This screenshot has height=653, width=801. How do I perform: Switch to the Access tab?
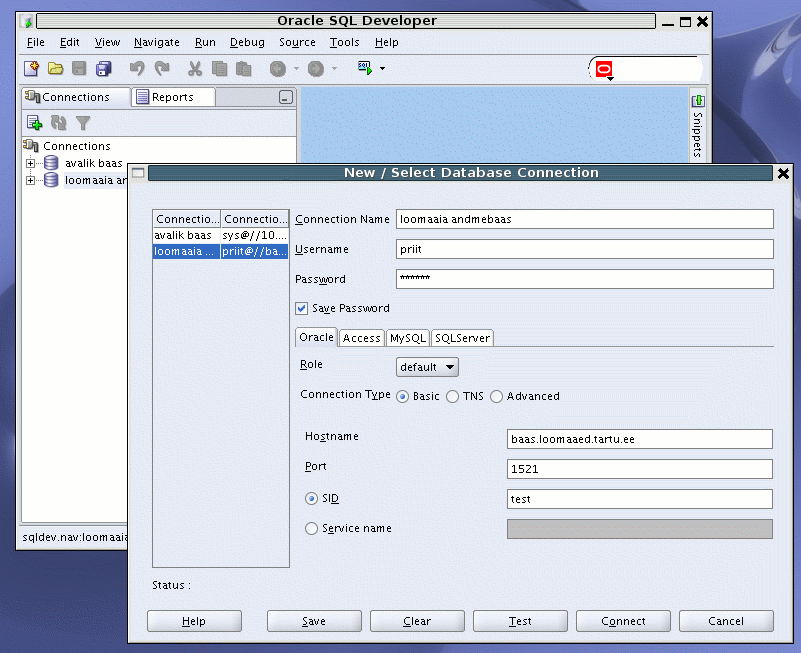pos(361,338)
